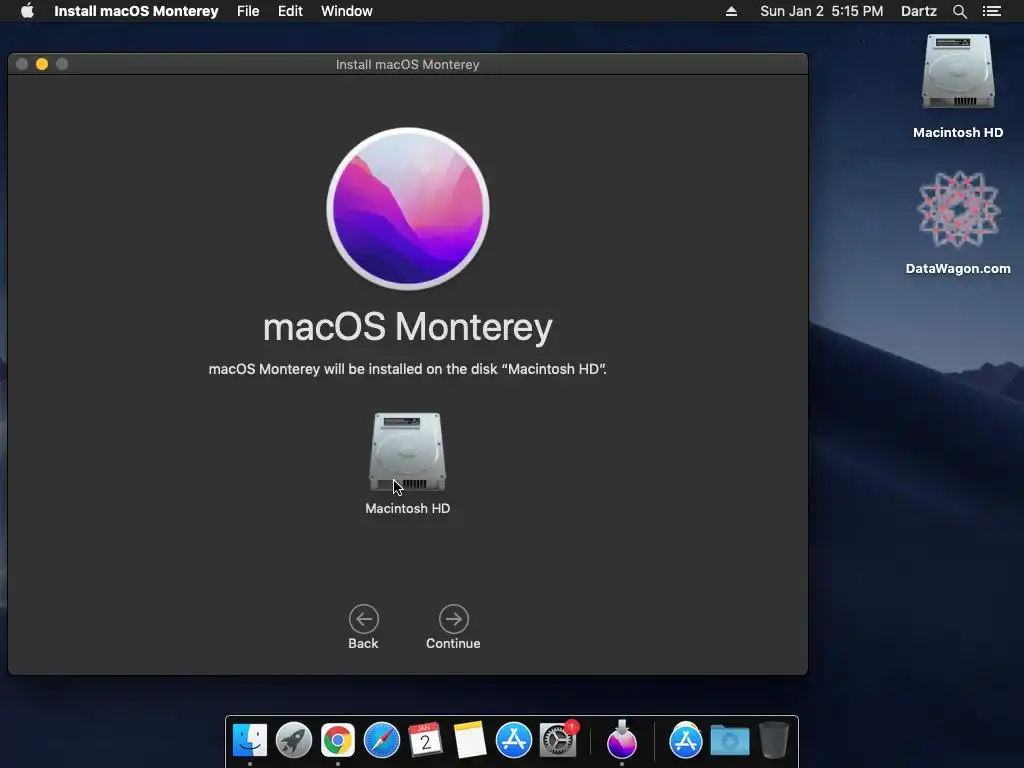1024x768 pixels.
Task: Open App Store next to Notes in Dock
Action: click(x=514, y=740)
